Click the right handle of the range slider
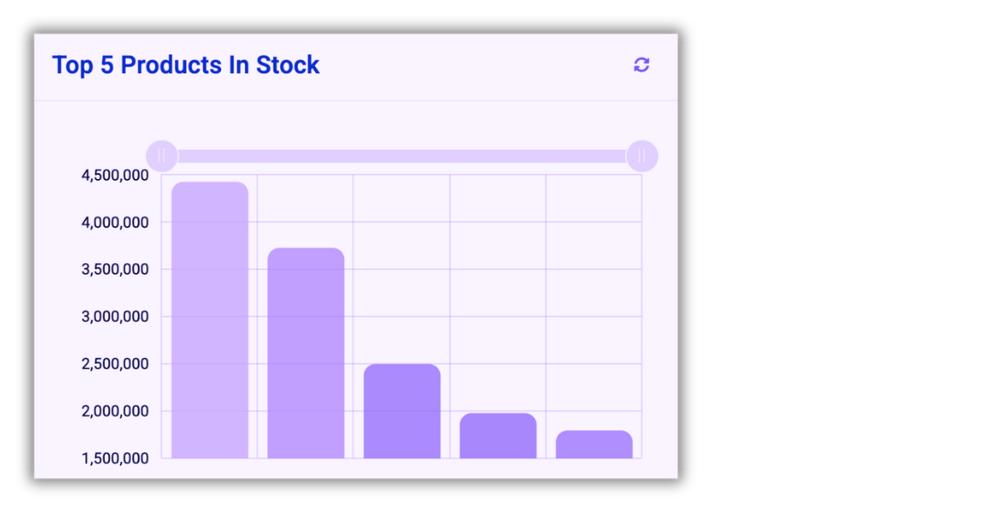This screenshot has width=1000, height=522. pos(642,156)
